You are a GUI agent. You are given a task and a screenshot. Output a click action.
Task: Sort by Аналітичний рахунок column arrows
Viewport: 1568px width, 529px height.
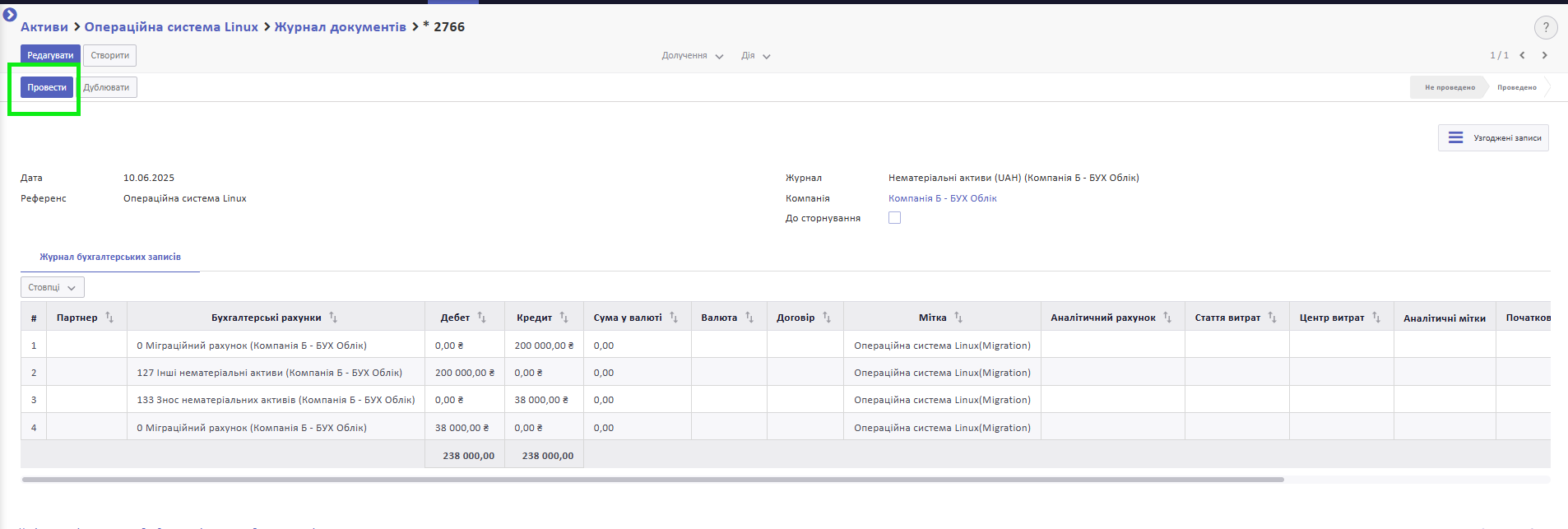[1167, 318]
